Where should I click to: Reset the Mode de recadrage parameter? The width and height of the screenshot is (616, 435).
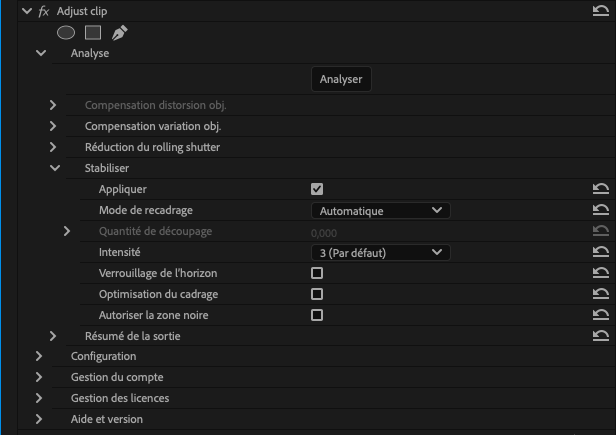point(600,210)
